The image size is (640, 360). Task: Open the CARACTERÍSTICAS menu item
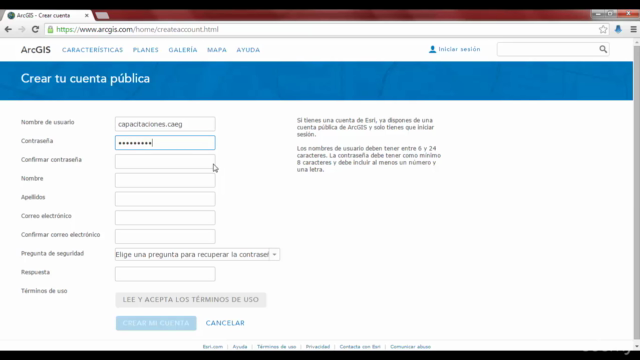tap(92, 50)
